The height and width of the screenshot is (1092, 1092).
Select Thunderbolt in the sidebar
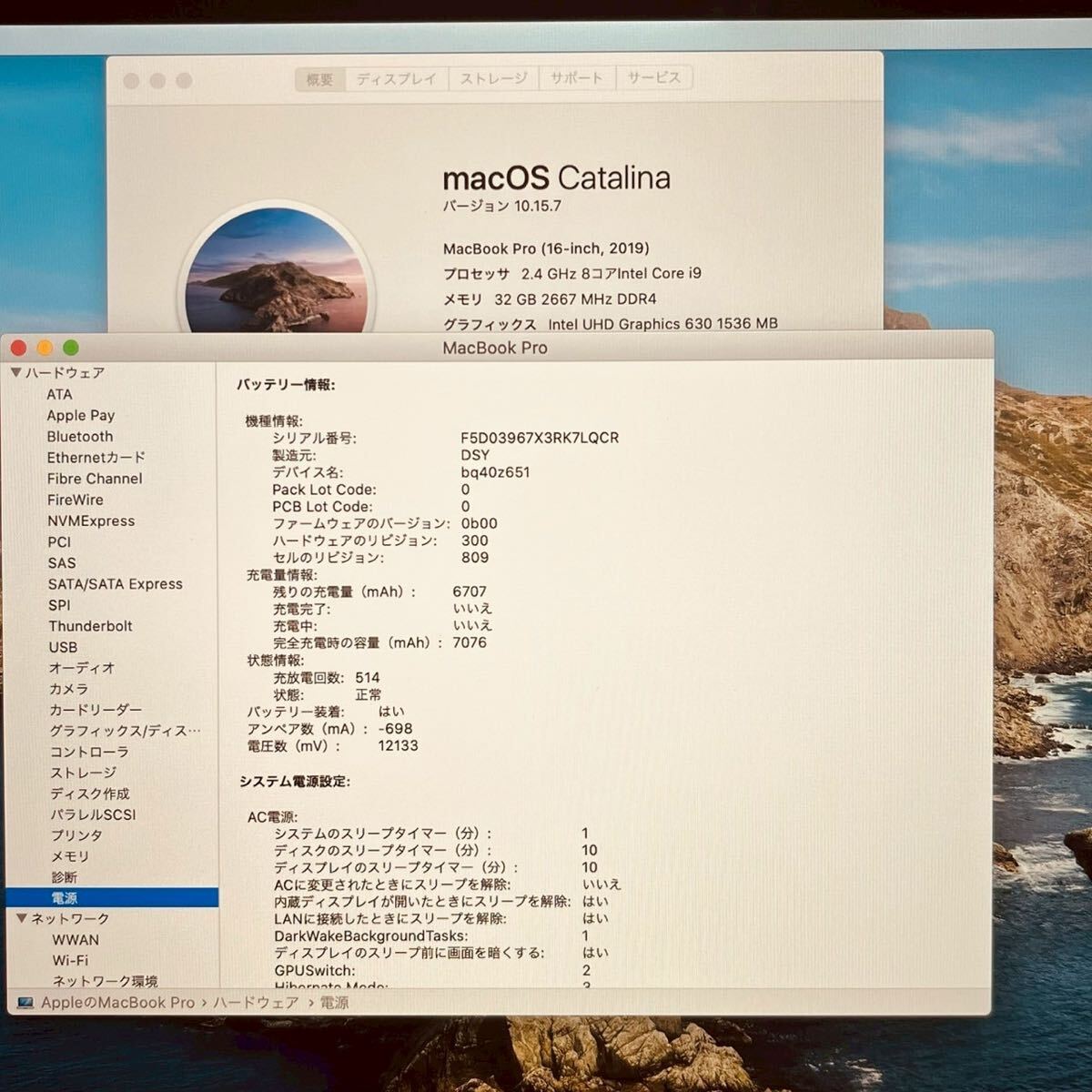tap(90, 626)
